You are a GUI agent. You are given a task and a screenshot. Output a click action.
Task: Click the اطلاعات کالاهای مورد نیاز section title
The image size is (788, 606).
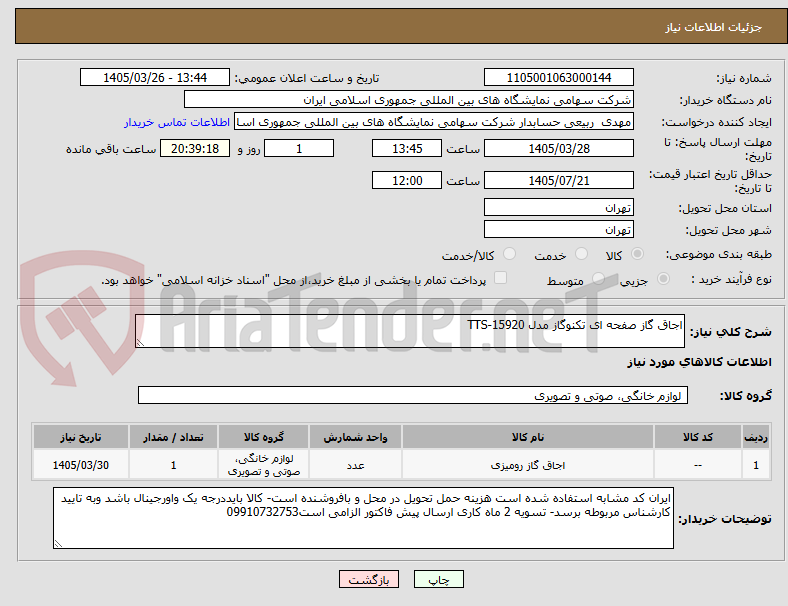[x=699, y=362]
